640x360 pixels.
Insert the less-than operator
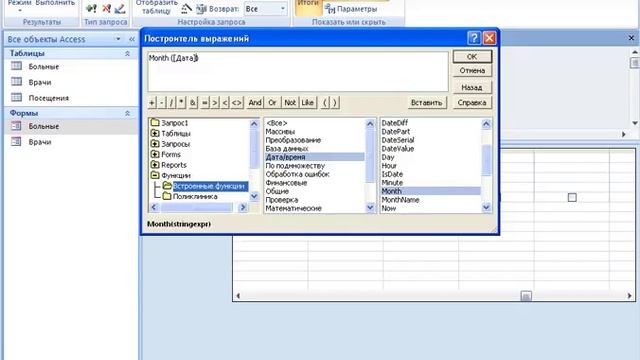tap(225, 103)
